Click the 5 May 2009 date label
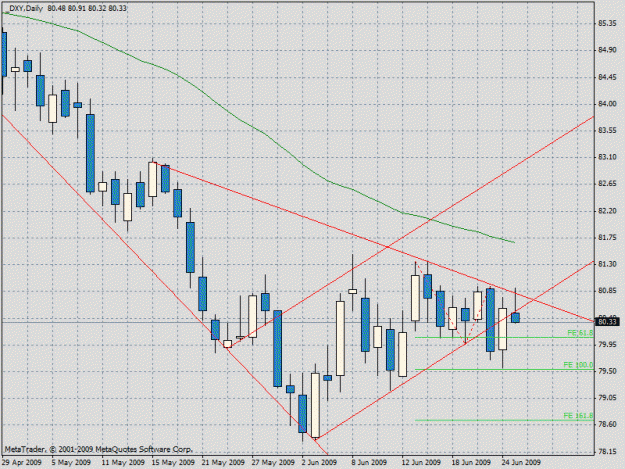This screenshot has height=469, width=625. 71,462
